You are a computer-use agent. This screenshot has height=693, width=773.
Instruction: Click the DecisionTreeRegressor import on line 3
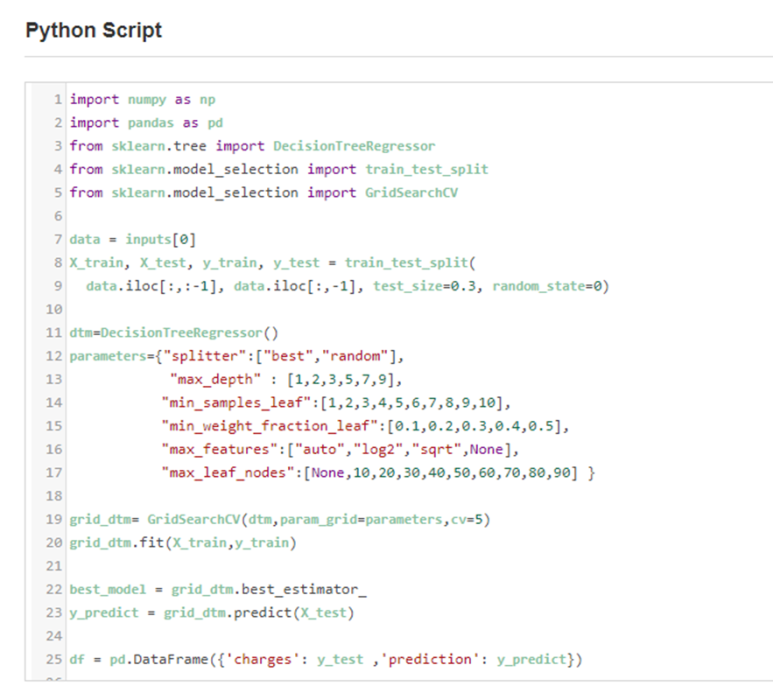pos(354,146)
